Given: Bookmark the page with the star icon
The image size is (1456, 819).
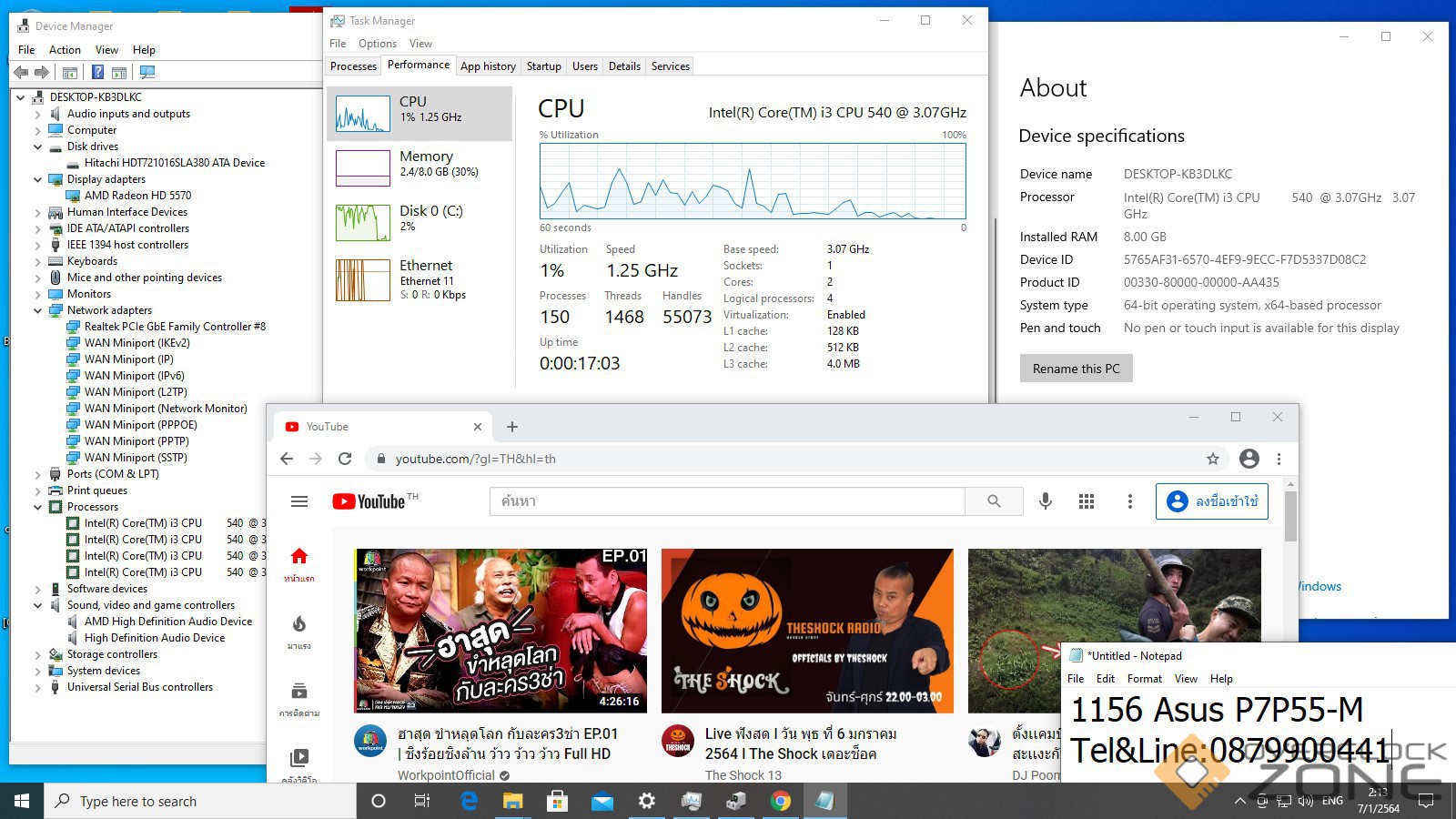Looking at the screenshot, I should click(1212, 459).
